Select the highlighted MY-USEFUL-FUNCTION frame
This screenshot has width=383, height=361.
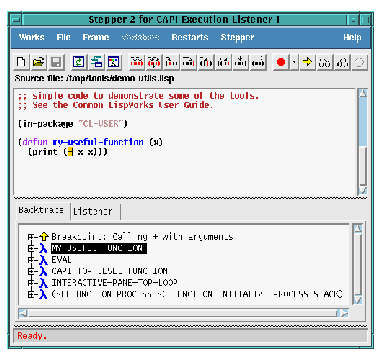coord(99,248)
